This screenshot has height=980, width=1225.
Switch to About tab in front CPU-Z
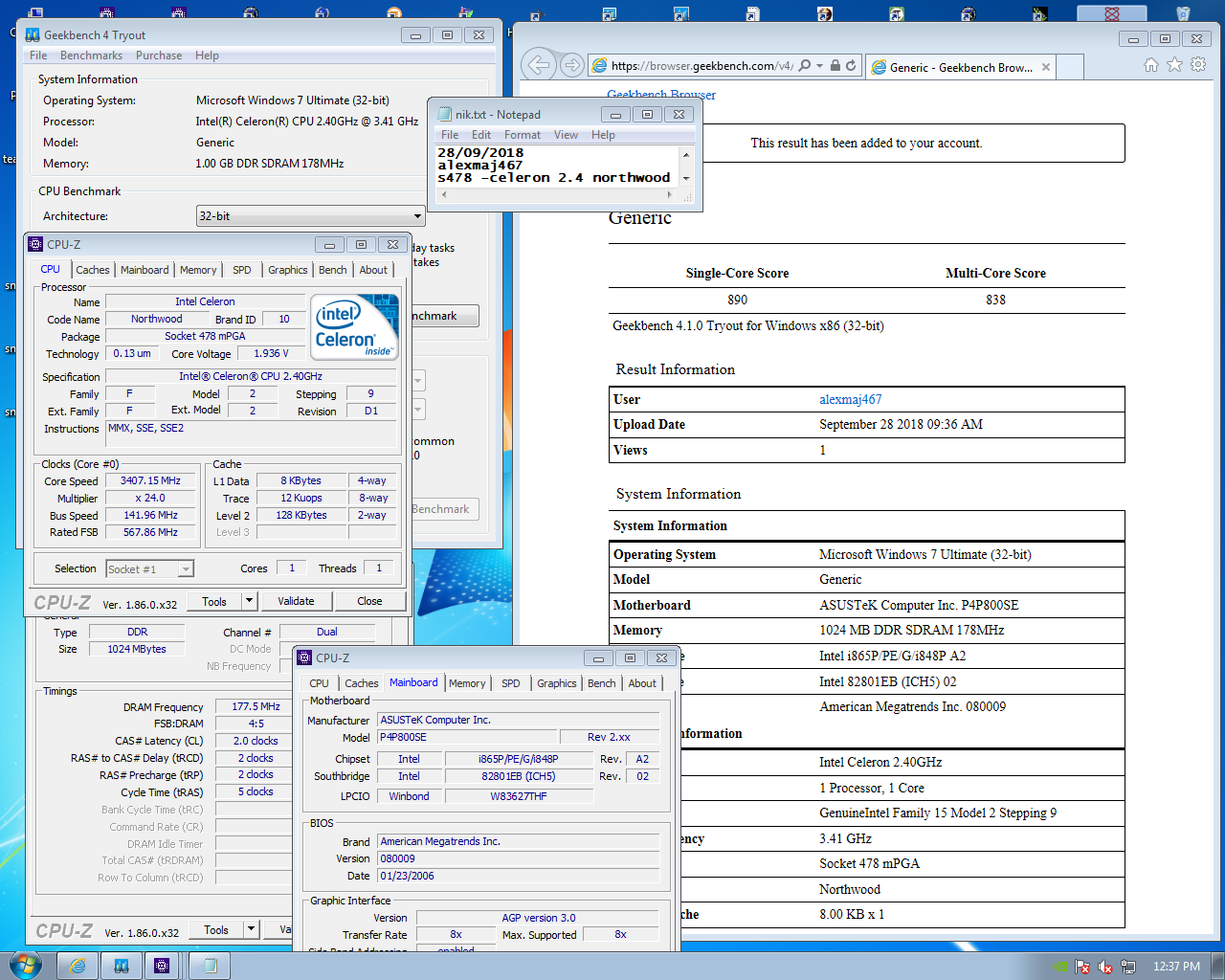[373, 270]
